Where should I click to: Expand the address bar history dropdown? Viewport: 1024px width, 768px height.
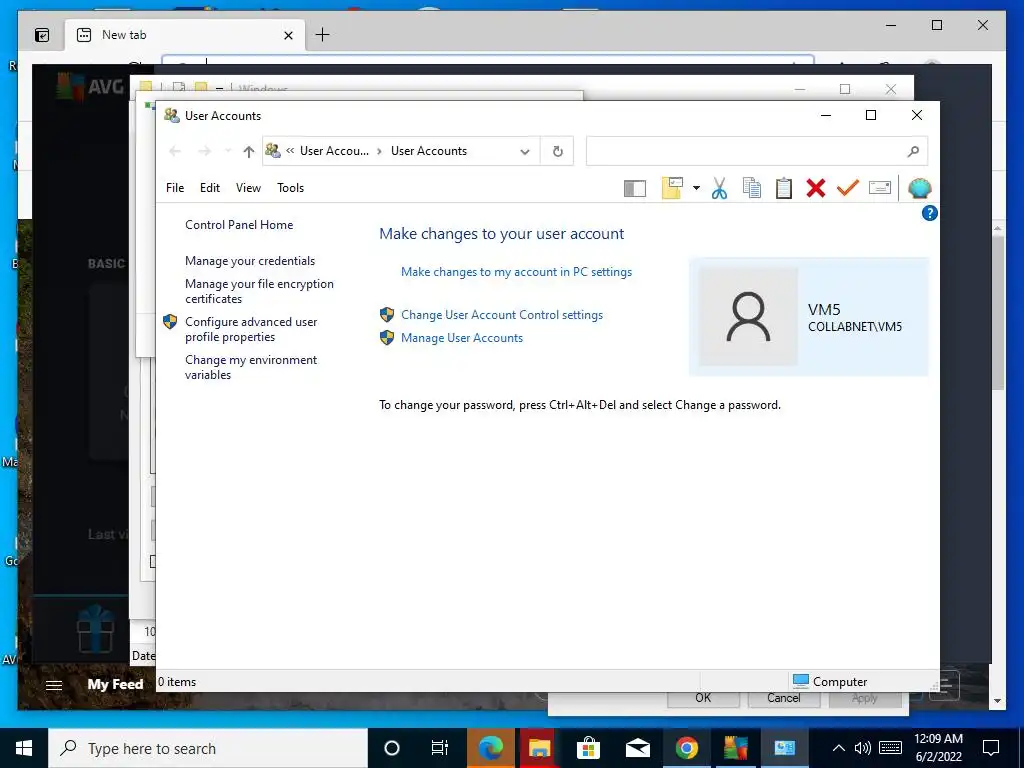coord(524,152)
